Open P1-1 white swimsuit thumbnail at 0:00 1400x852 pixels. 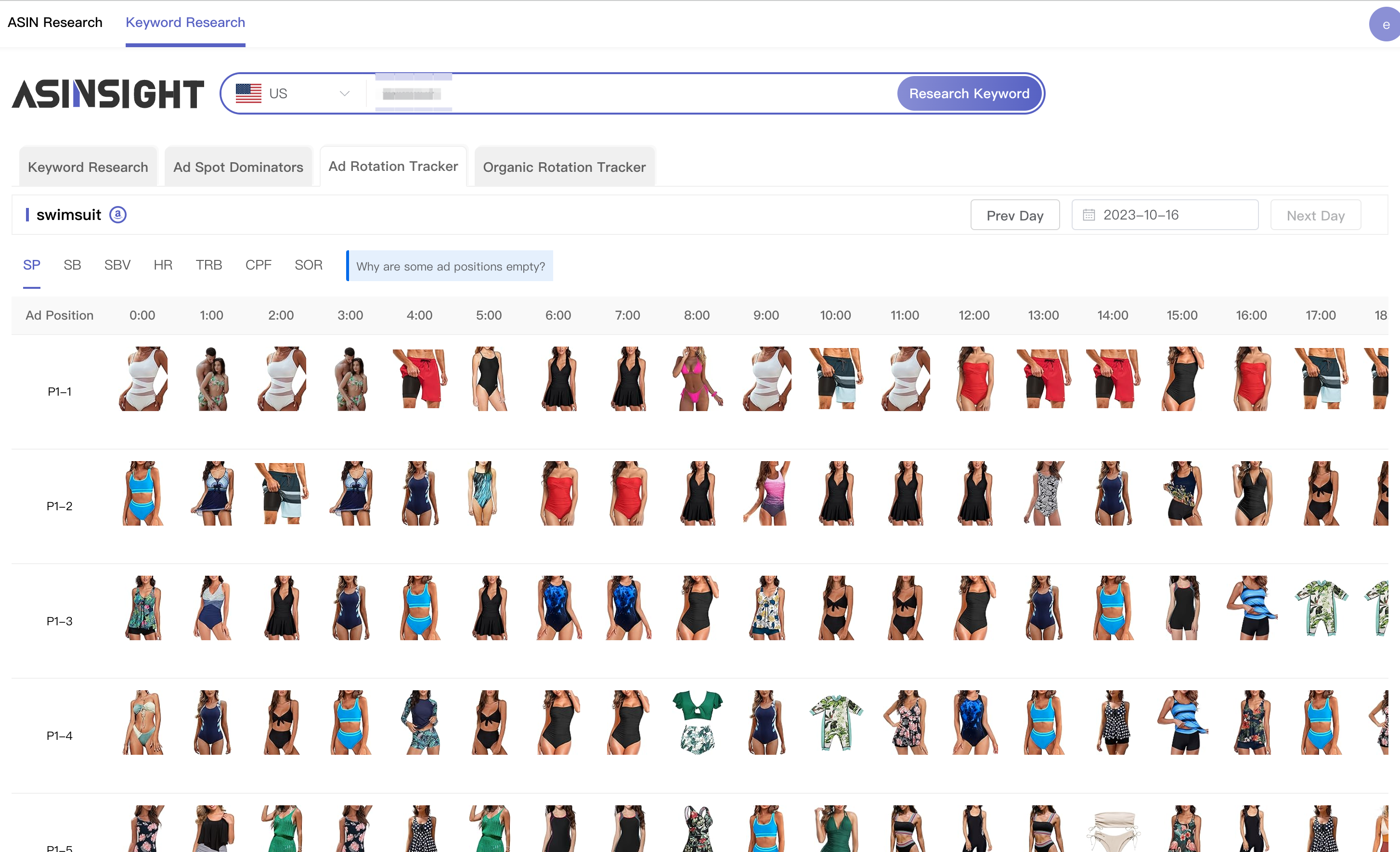143,379
